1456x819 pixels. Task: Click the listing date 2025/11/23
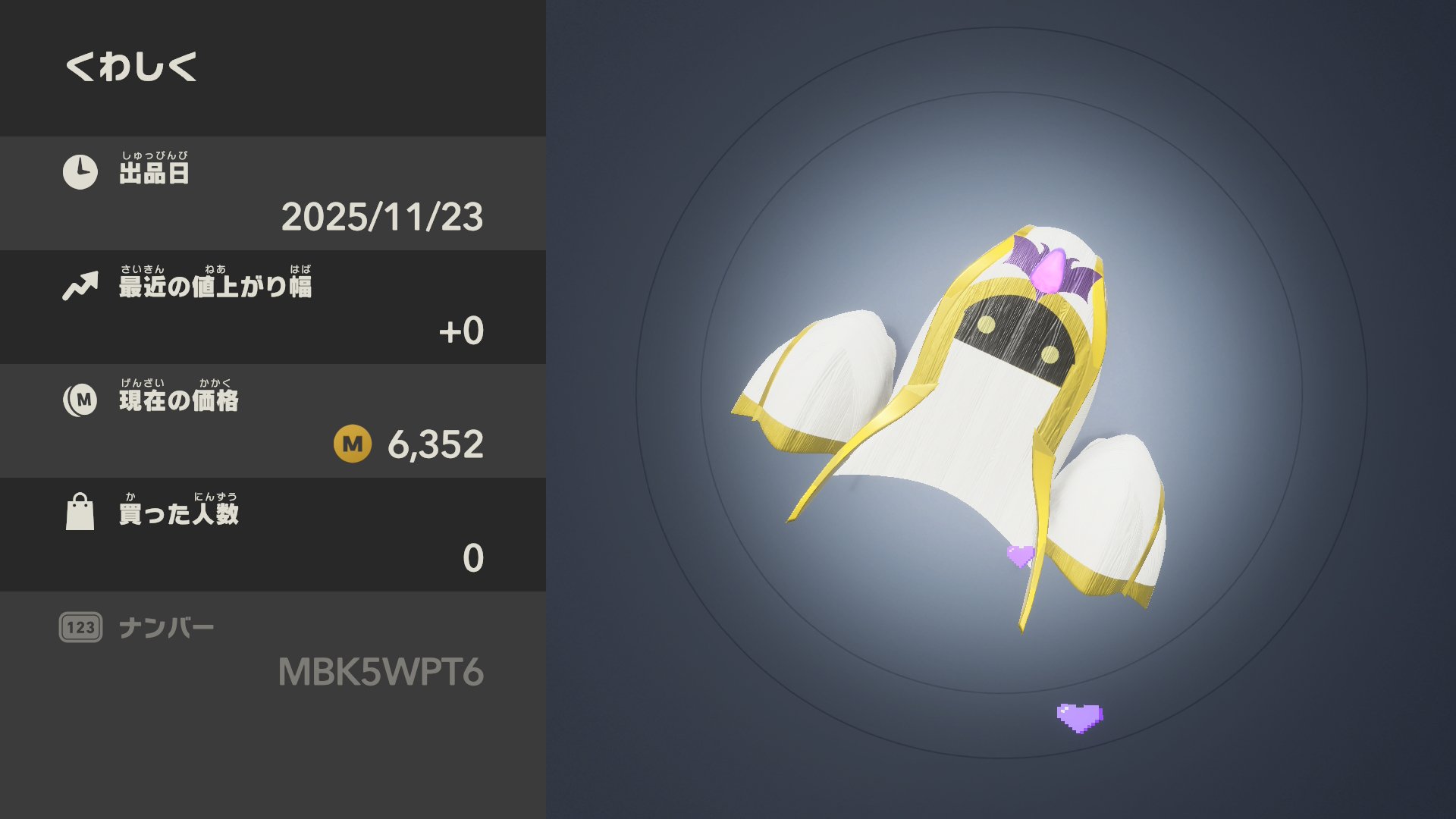click(382, 218)
